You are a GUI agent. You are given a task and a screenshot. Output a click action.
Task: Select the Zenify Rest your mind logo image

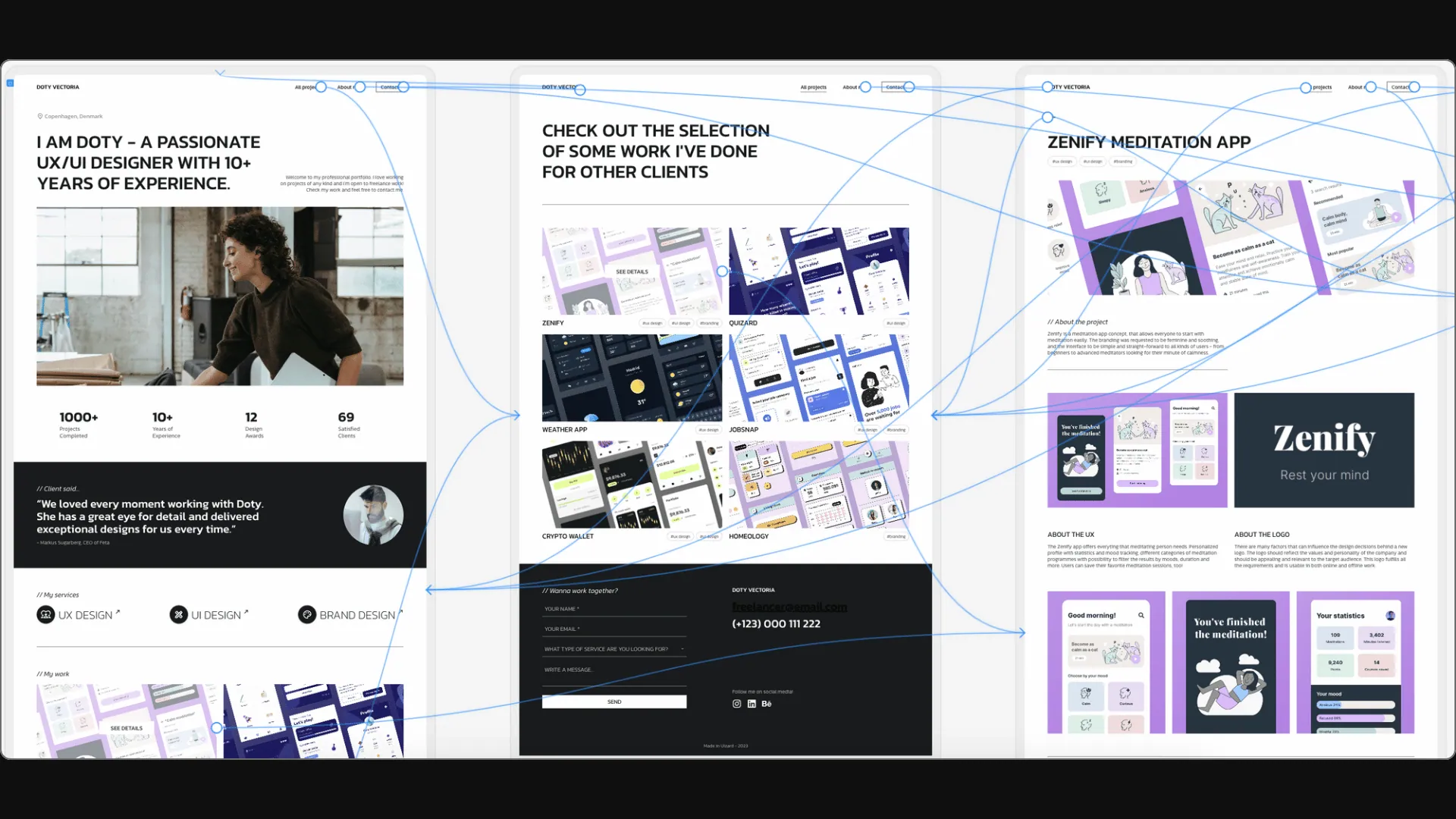click(1323, 450)
